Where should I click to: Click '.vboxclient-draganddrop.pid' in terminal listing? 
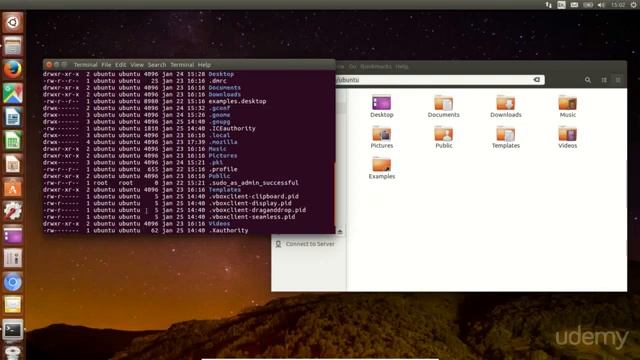pyautogui.click(x=257, y=210)
